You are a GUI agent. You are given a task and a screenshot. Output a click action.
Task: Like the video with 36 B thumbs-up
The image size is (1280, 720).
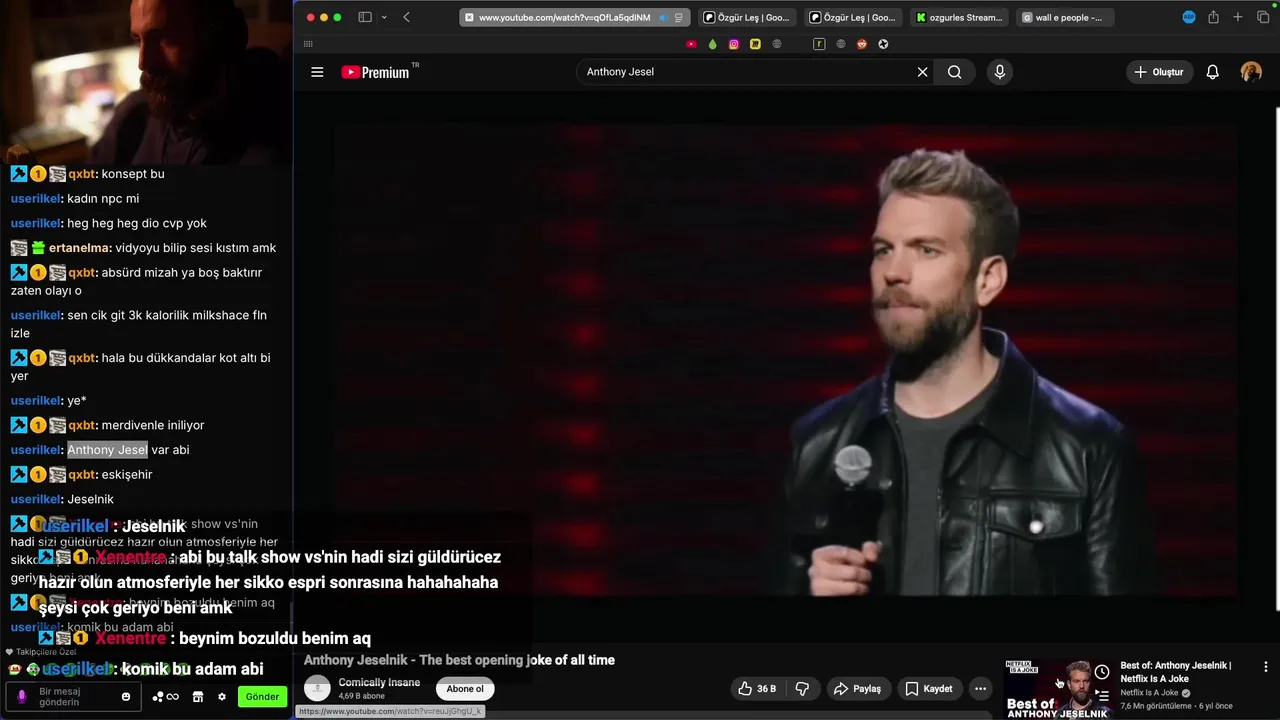tap(756, 689)
